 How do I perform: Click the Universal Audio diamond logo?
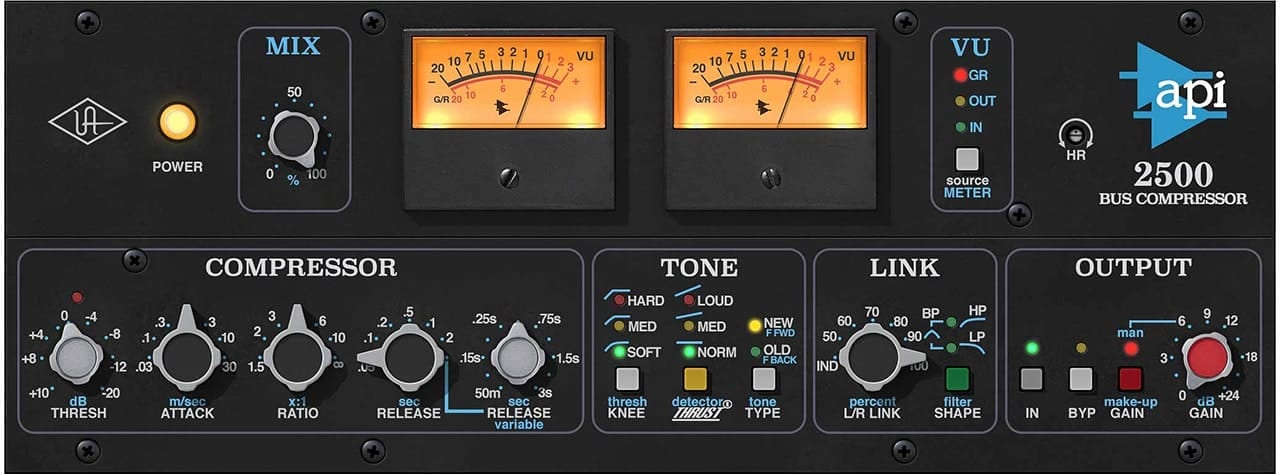(x=87, y=125)
